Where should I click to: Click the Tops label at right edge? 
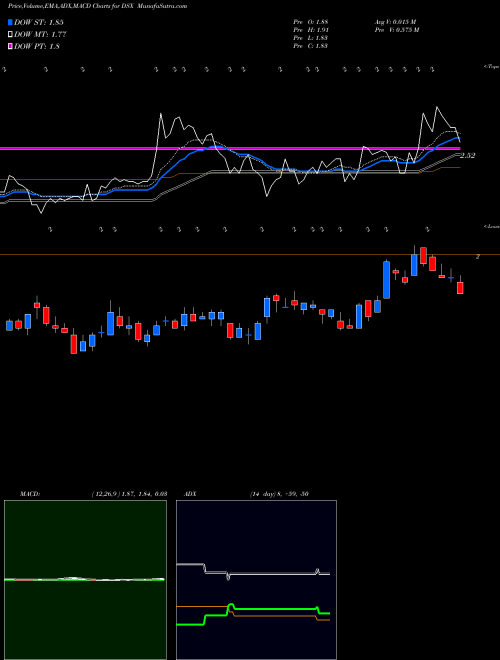tap(491, 67)
